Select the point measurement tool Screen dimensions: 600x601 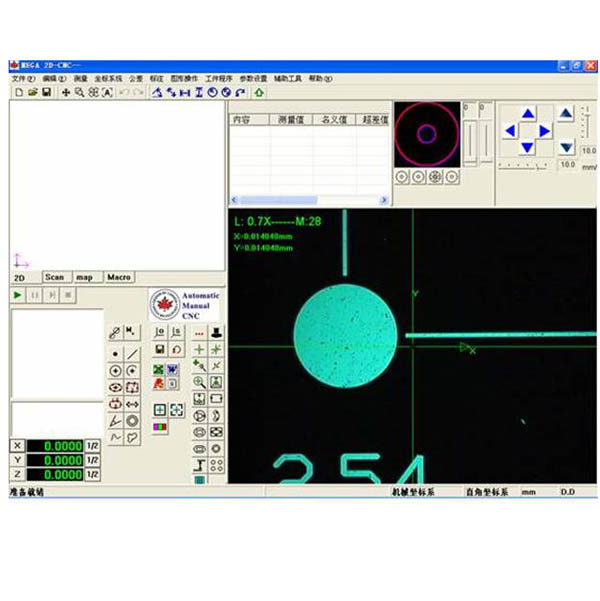(115, 353)
